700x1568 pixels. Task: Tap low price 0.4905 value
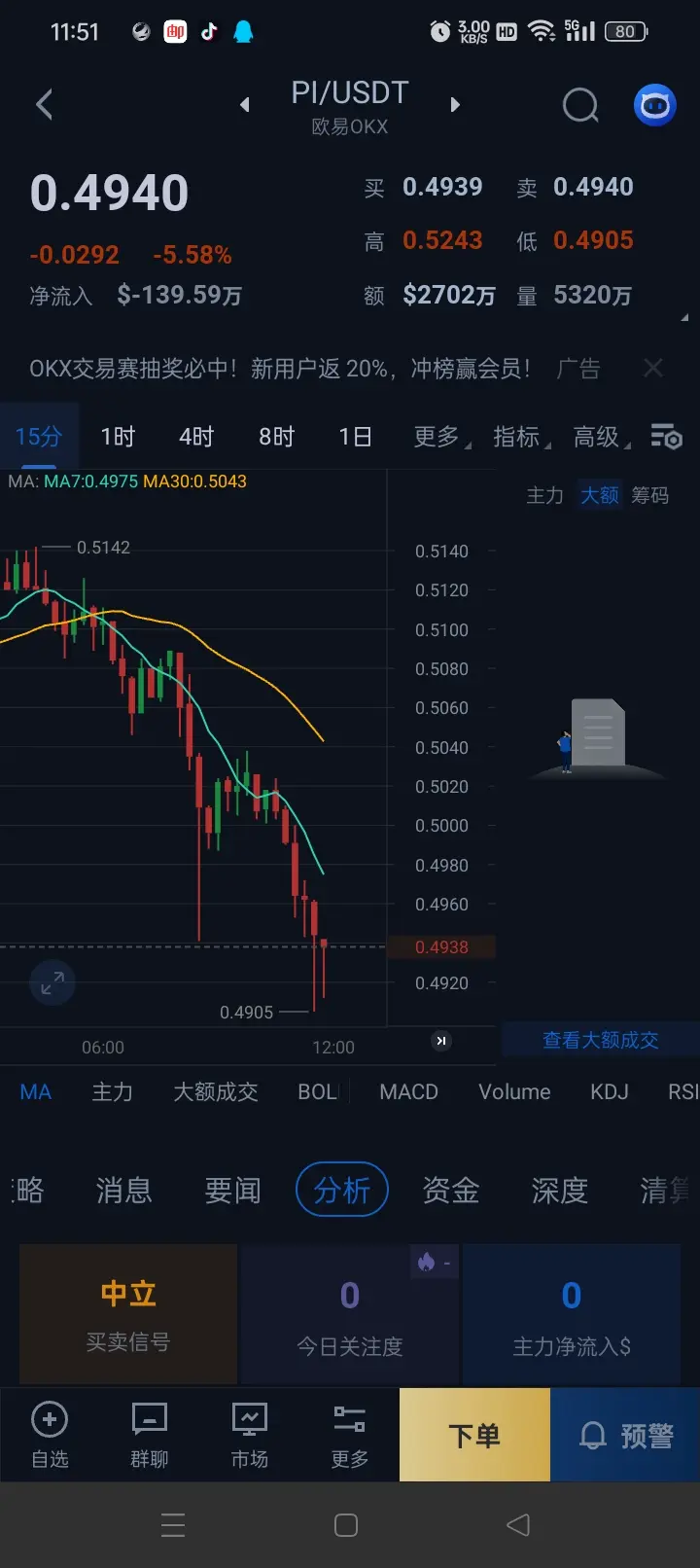593,240
